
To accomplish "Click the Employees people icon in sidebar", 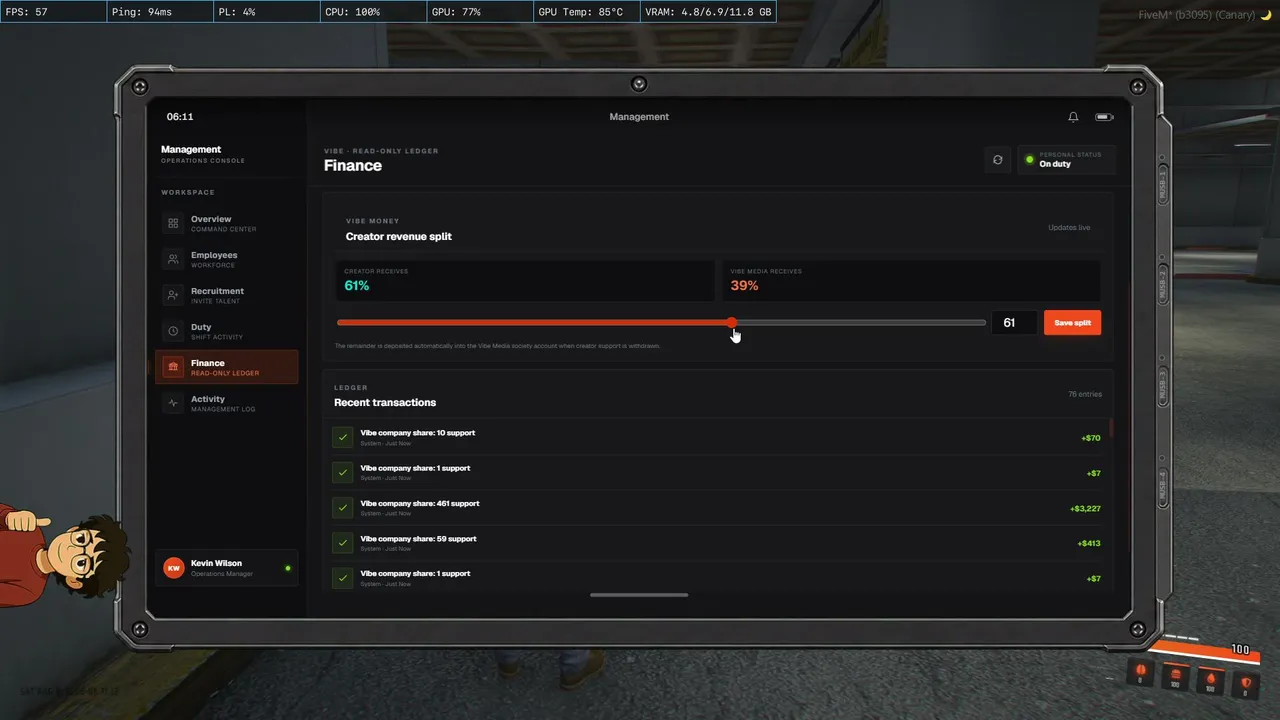I will click(173, 259).
